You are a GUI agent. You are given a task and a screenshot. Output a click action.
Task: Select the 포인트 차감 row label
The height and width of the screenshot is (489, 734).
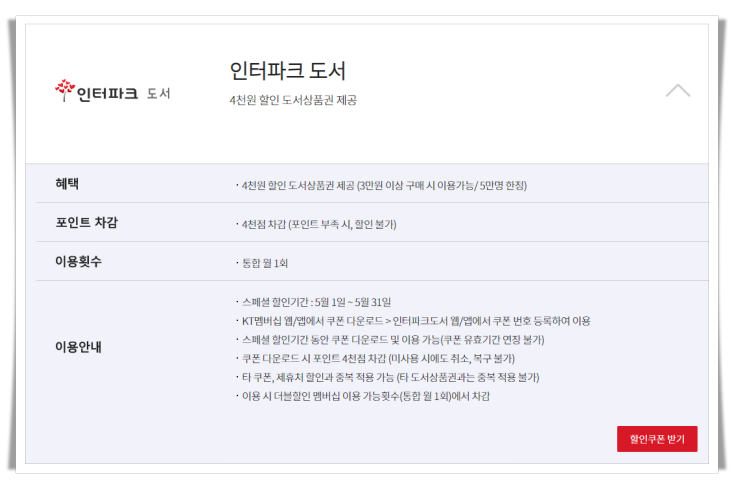[87, 222]
